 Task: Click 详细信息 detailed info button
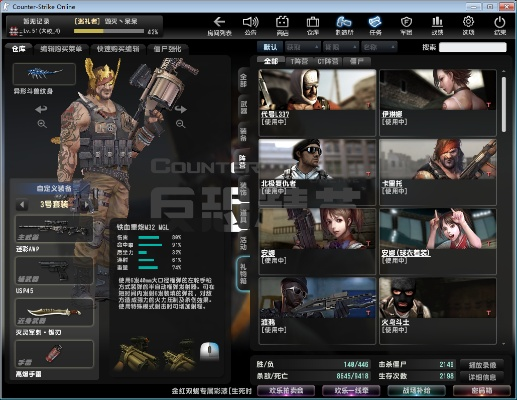click(482, 377)
